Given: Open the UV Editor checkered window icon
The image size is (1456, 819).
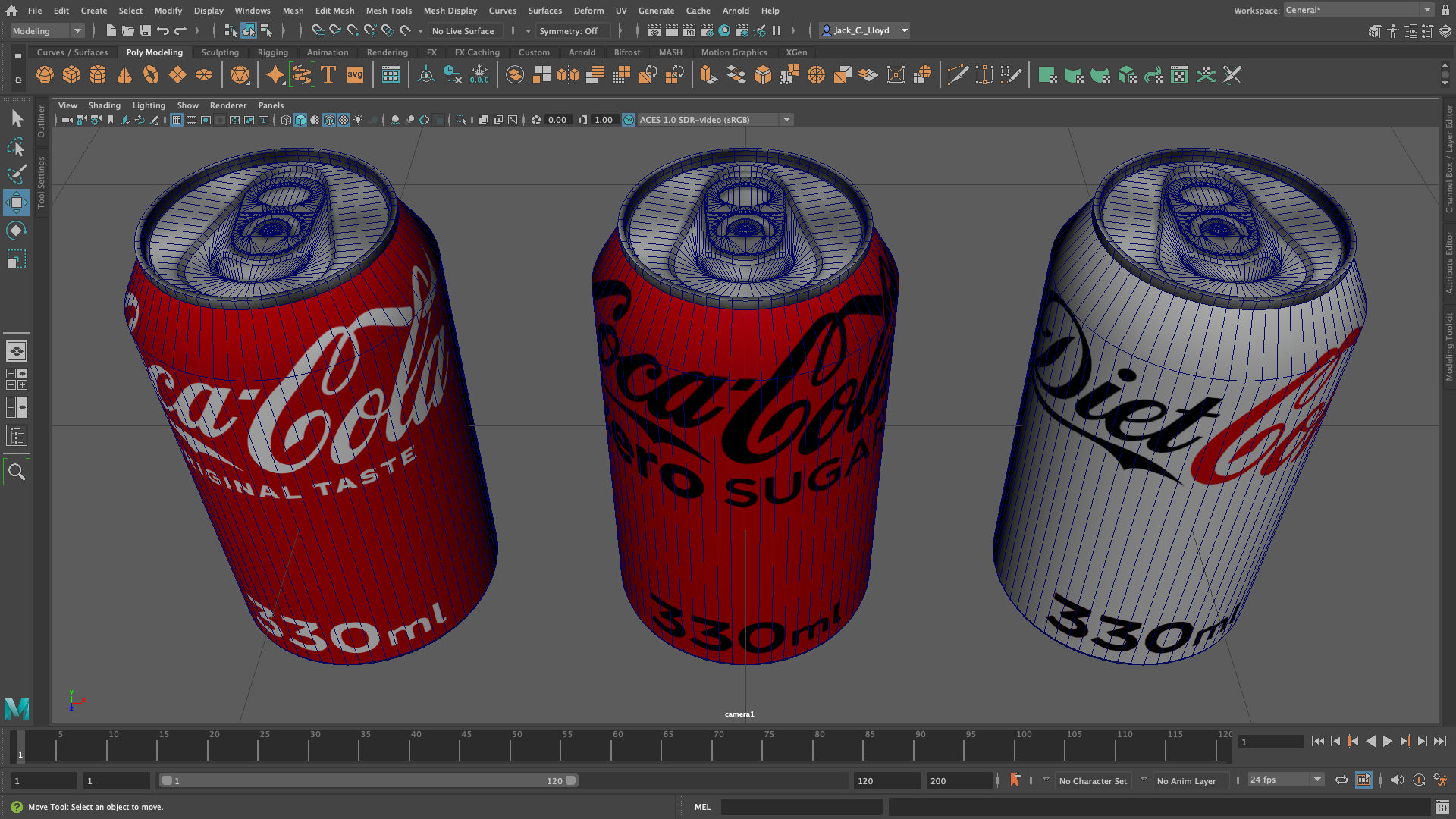Looking at the screenshot, I should pos(1179,75).
